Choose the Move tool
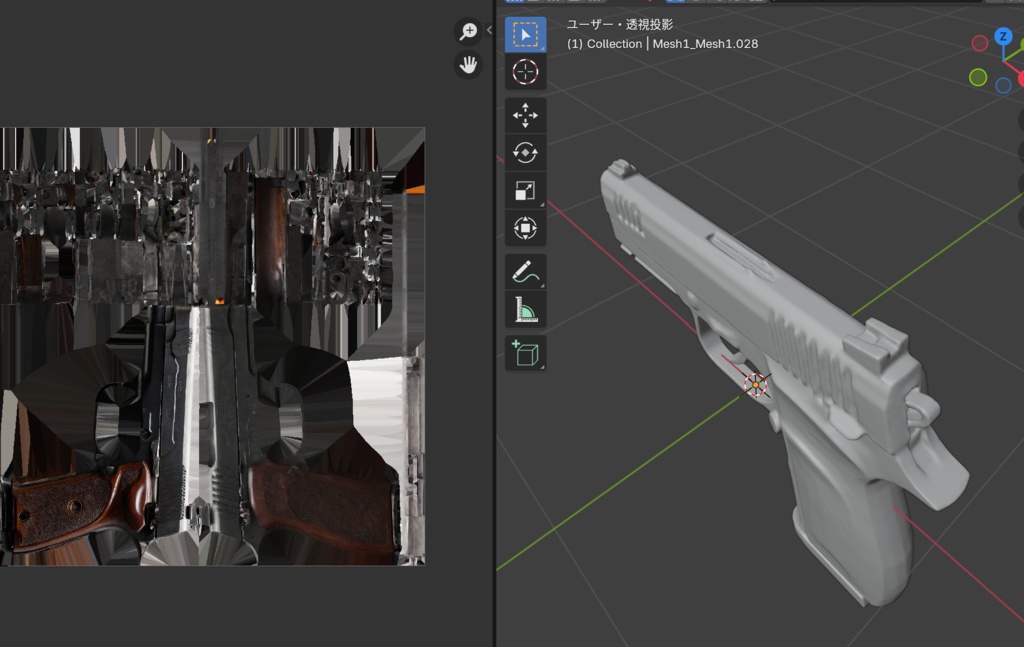1024x647 pixels. click(525, 116)
